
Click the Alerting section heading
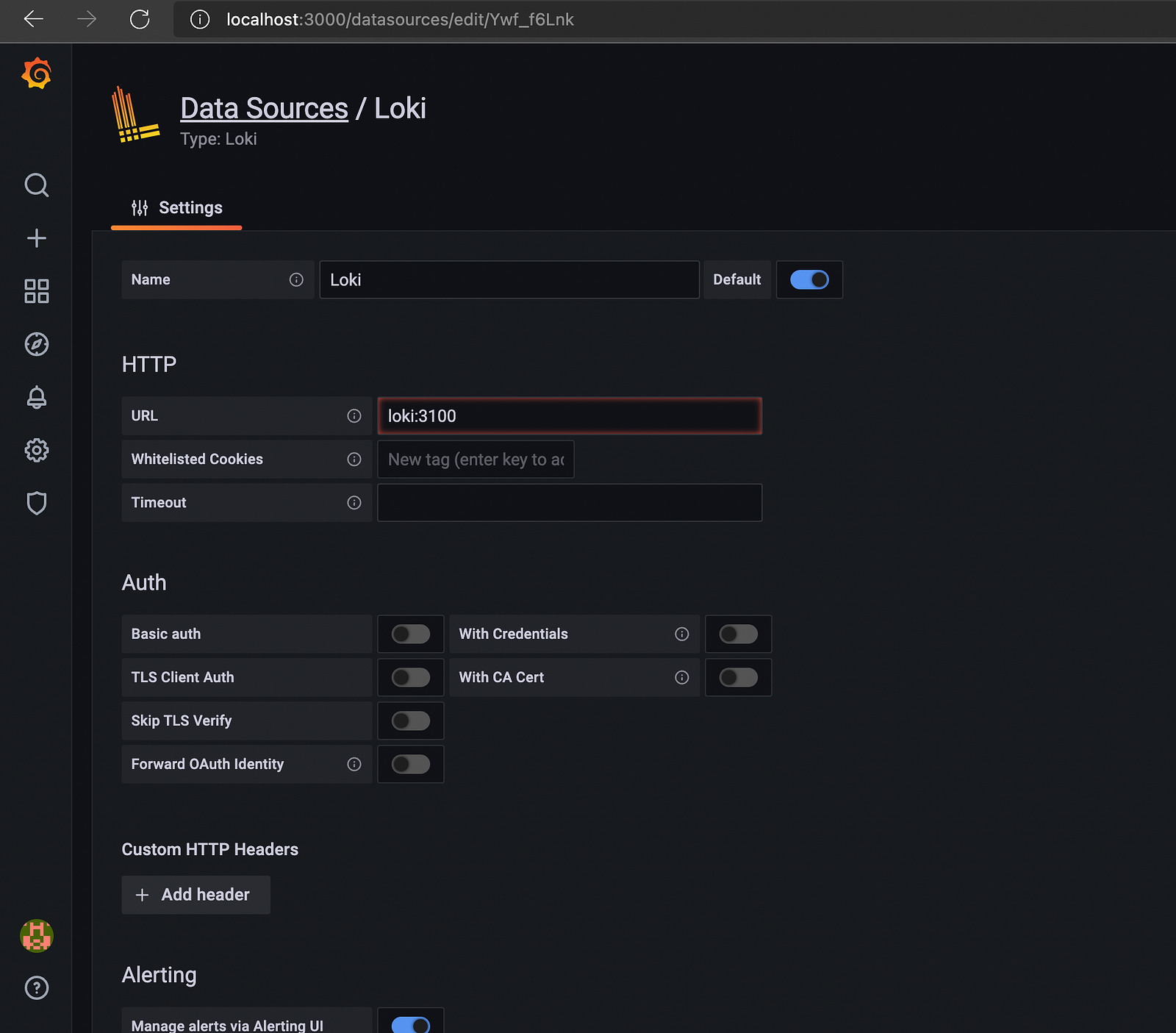(159, 975)
